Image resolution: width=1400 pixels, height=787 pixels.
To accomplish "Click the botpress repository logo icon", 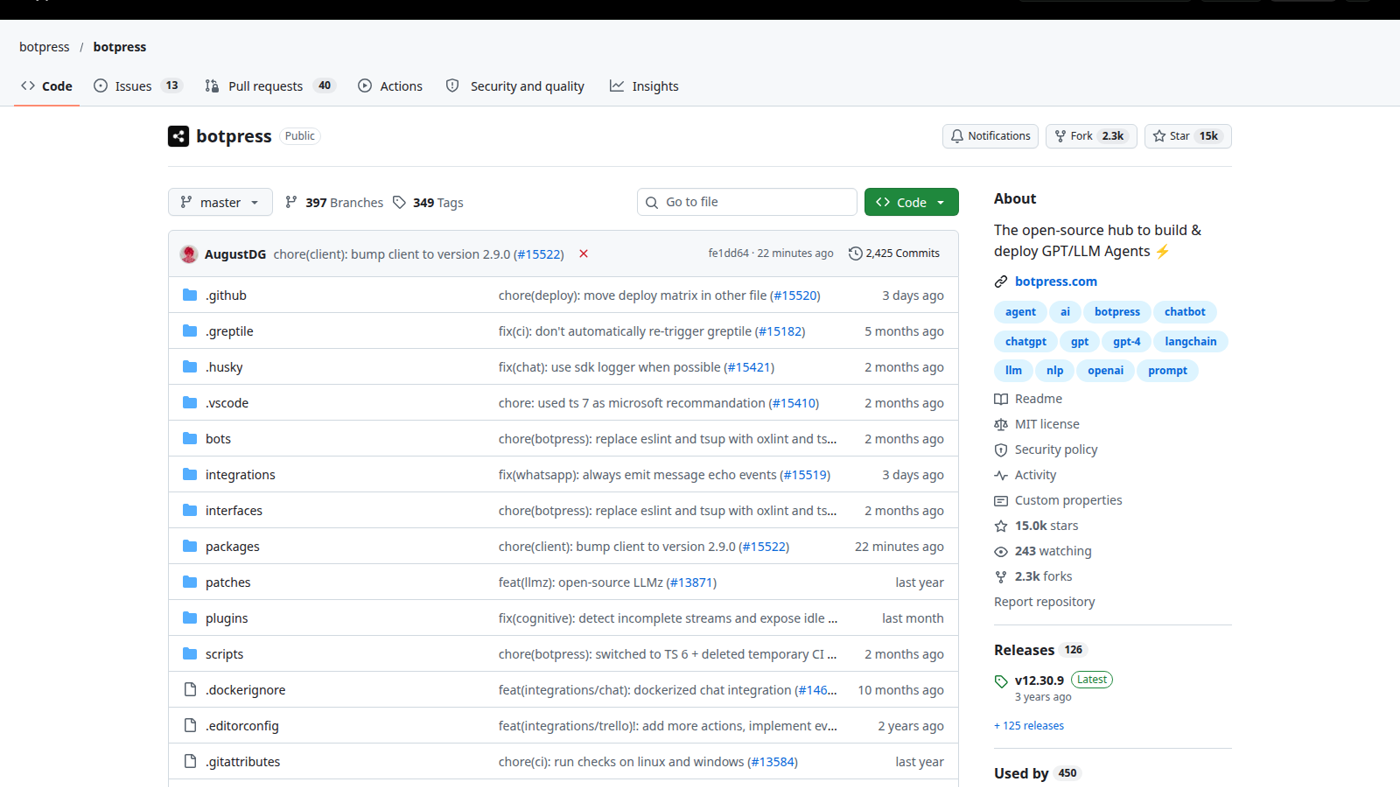I will (x=178, y=136).
